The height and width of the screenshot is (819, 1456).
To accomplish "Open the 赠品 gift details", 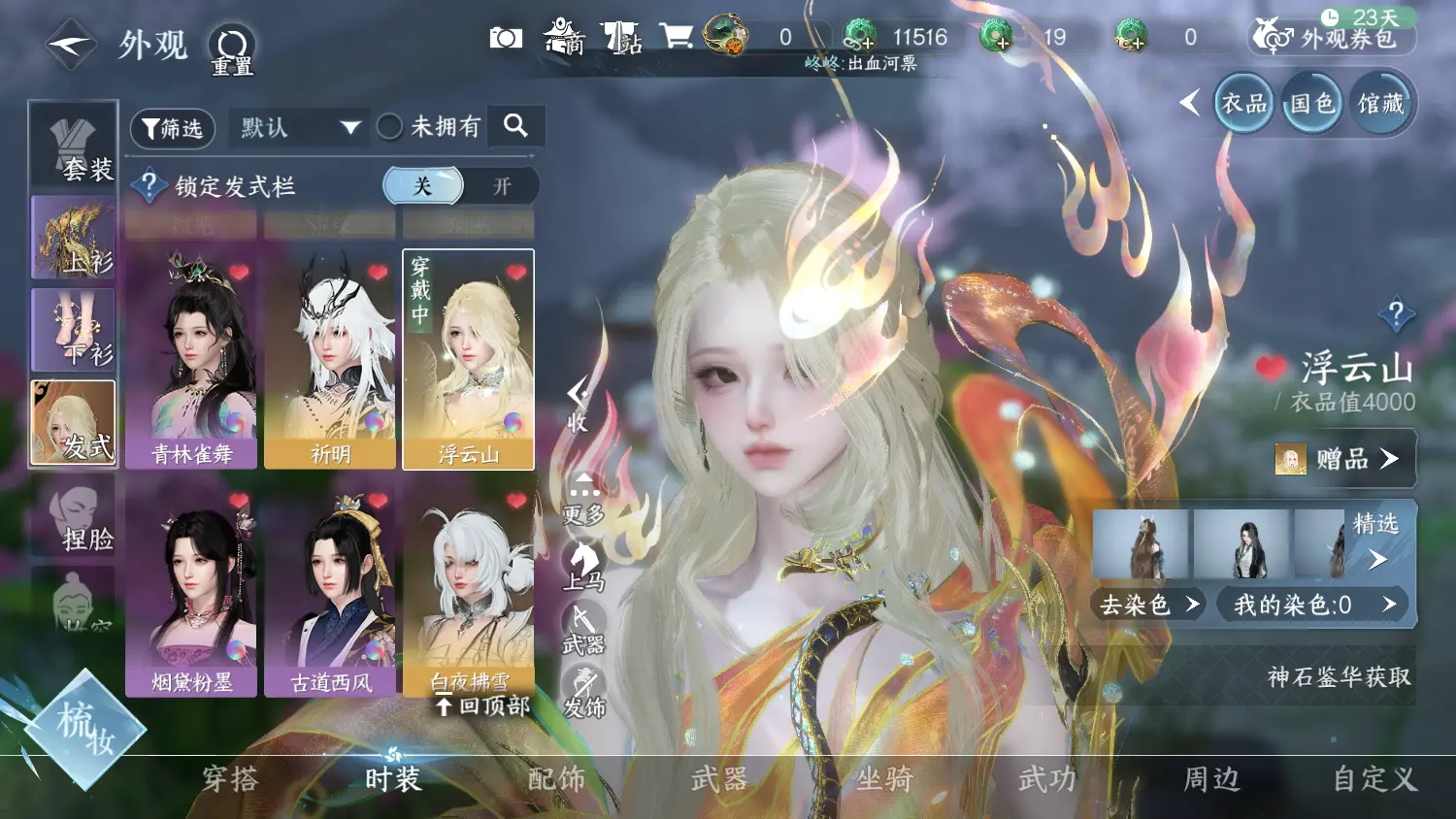I will [x=1344, y=458].
